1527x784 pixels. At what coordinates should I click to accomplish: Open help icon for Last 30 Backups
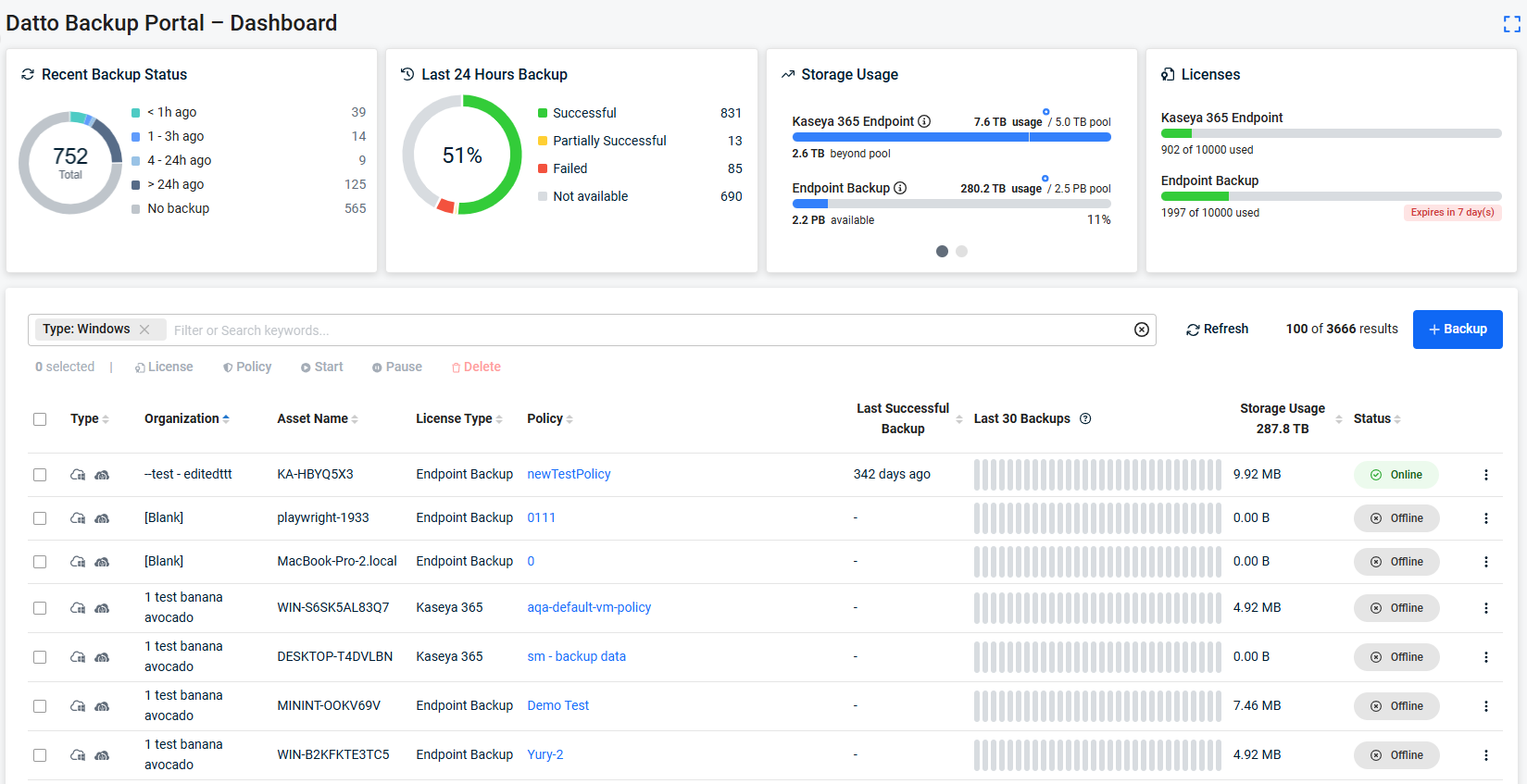1085,418
